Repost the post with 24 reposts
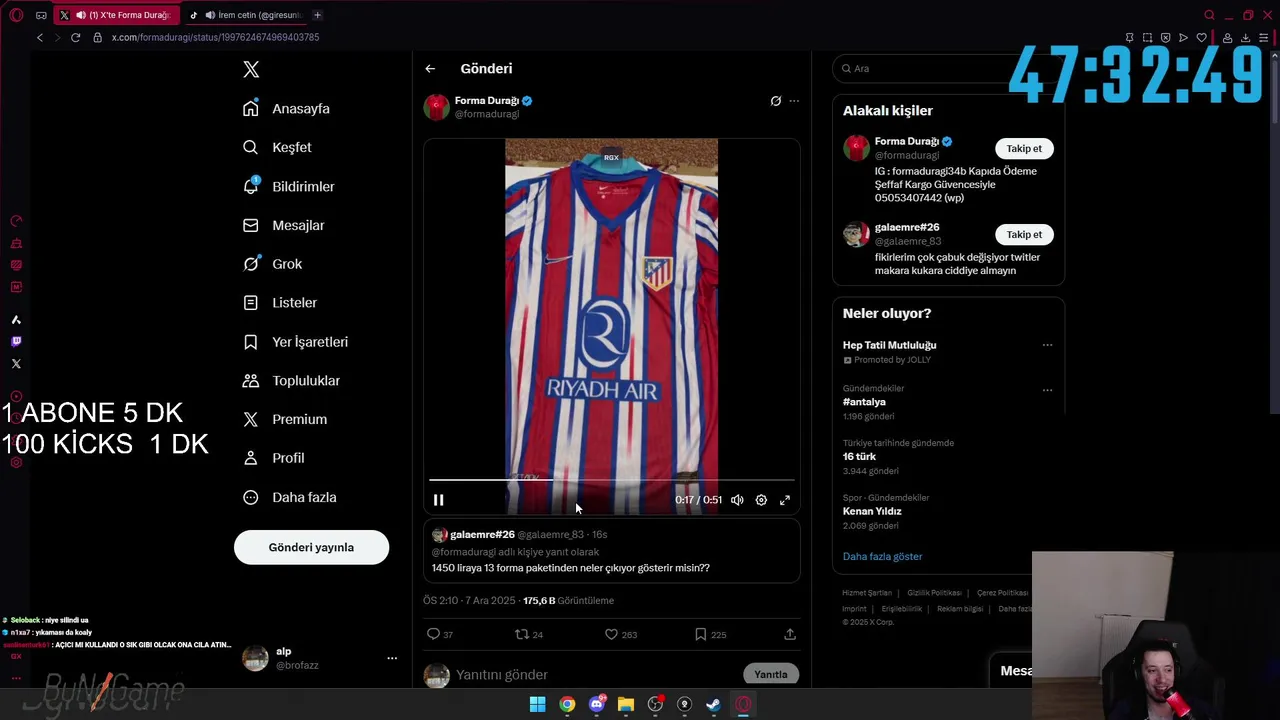 (528, 634)
